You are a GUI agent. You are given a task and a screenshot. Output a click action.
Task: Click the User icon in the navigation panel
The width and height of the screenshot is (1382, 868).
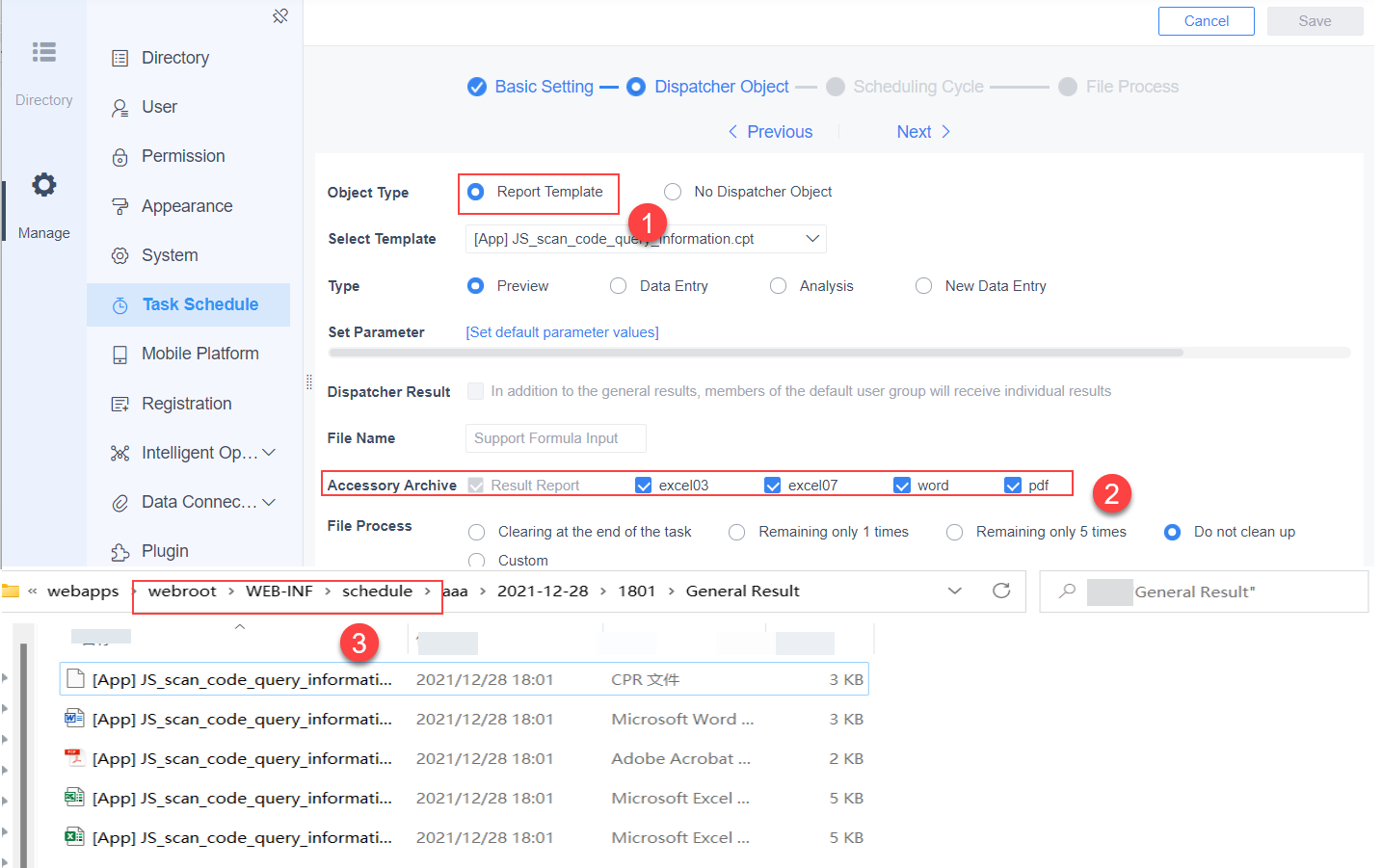click(x=120, y=106)
